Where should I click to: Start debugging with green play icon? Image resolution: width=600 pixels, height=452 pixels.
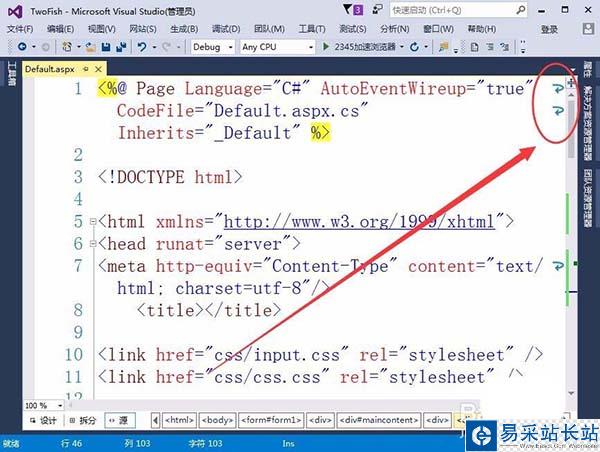point(326,47)
